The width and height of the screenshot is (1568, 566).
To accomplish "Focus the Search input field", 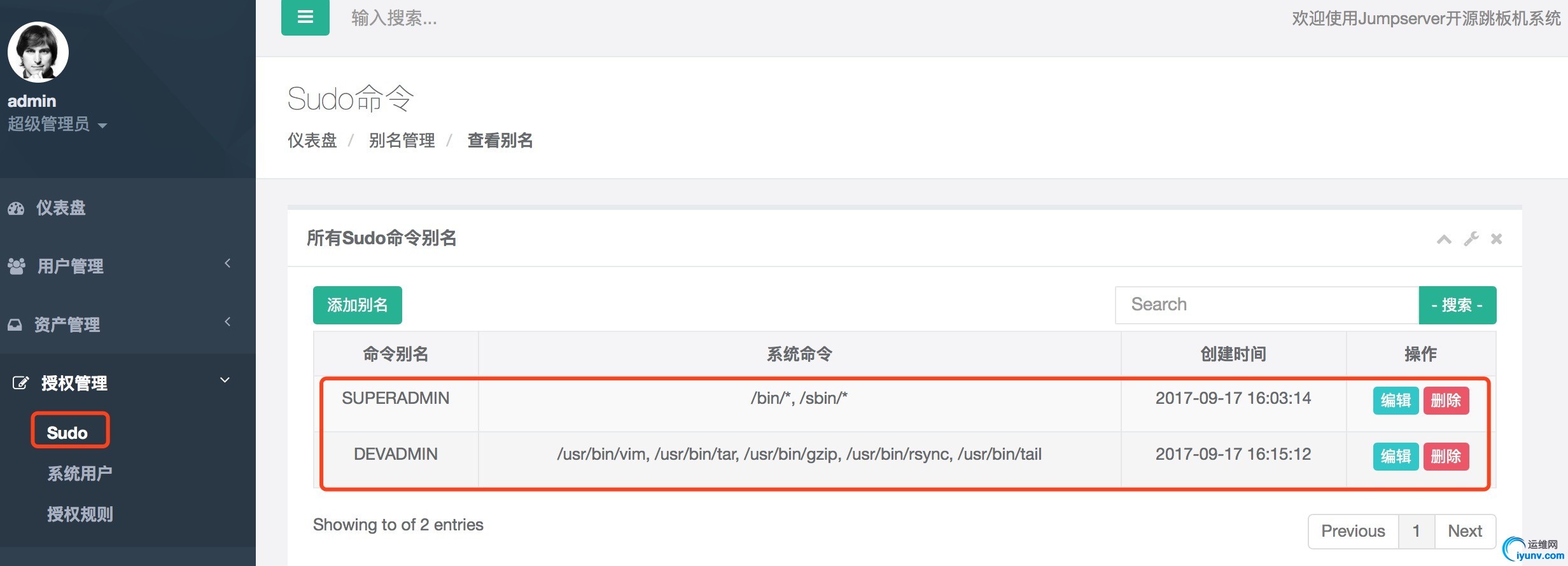I will click(1267, 305).
